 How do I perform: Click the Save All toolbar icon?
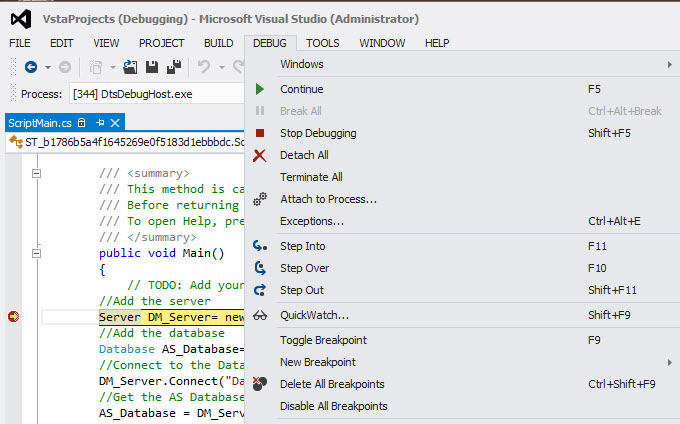pos(173,67)
